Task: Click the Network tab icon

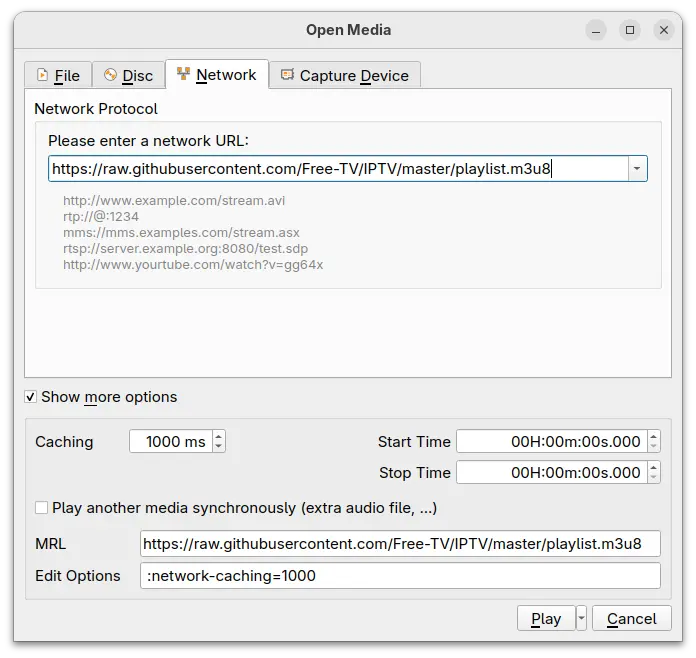Action: click(183, 74)
